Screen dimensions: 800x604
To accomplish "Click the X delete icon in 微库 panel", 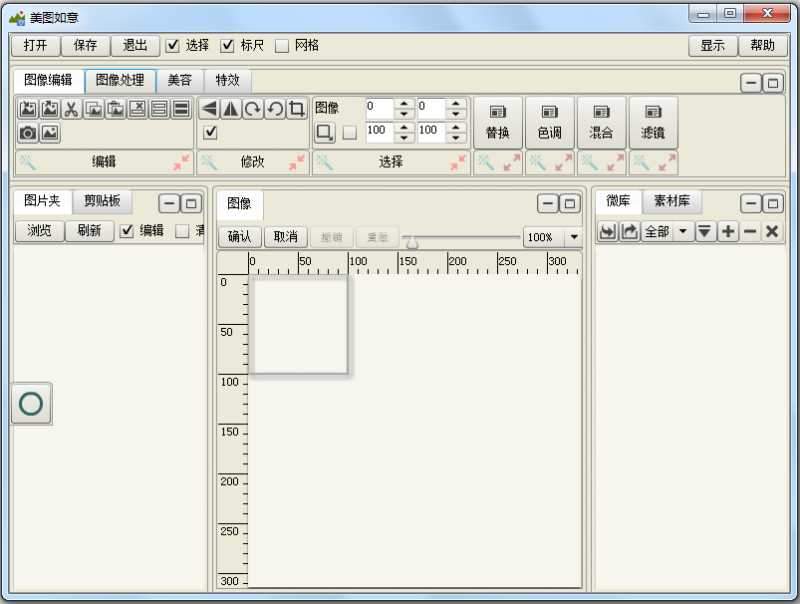I will tap(771, 231).
